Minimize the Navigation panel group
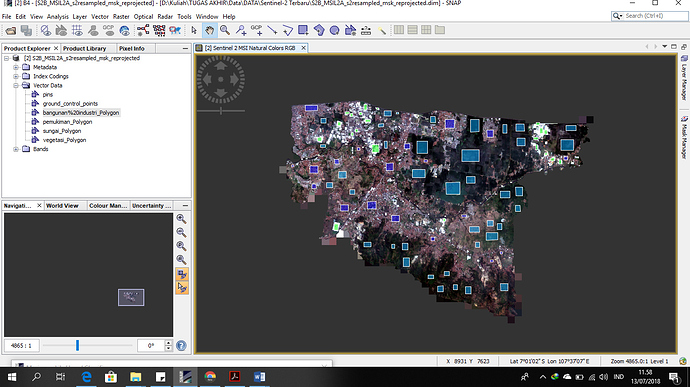This screenshot has height=387, width=690. click(x=185, y=206)
